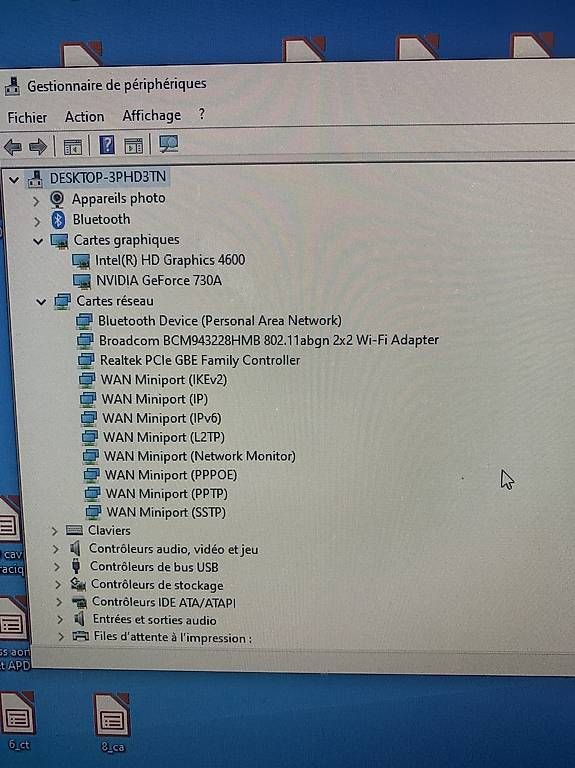Select WAN Miniport (SSTP)
Screen dimensions: 575x768
pyautogui.click(x=166, y=512)
